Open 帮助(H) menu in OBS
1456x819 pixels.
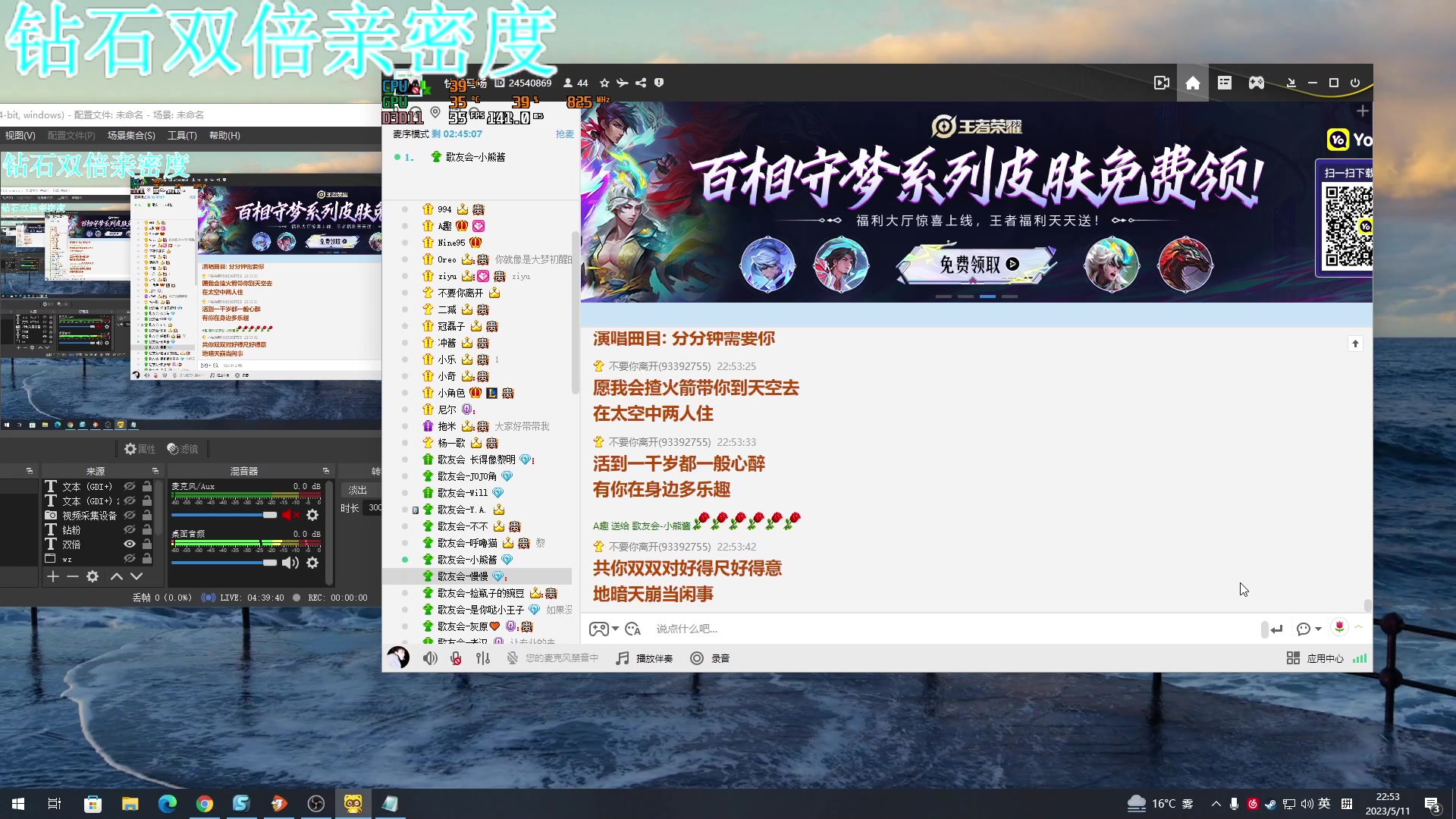pos(224,135)
